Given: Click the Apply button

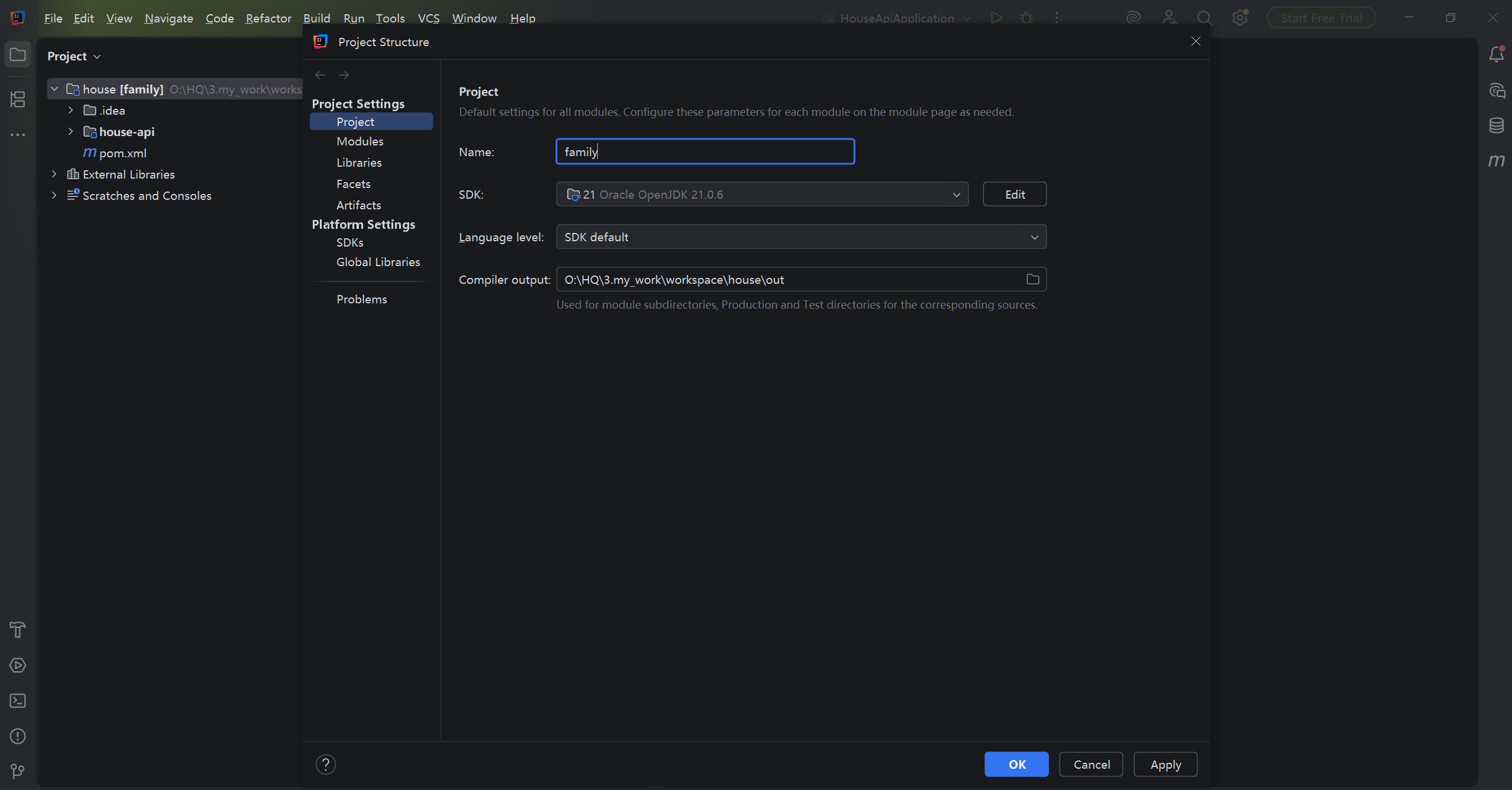Looking at the screenshot, I should pos(1165,765).
